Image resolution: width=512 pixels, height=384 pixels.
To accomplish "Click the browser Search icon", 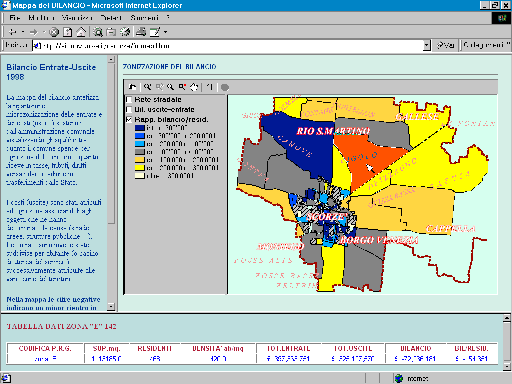I will click(98, 32).
